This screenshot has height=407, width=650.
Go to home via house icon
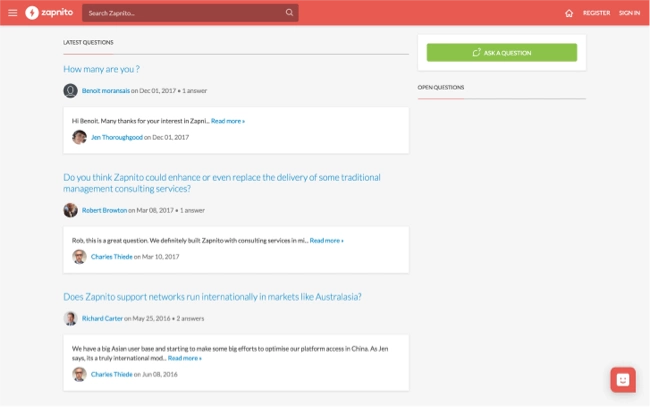pos(569,13)
